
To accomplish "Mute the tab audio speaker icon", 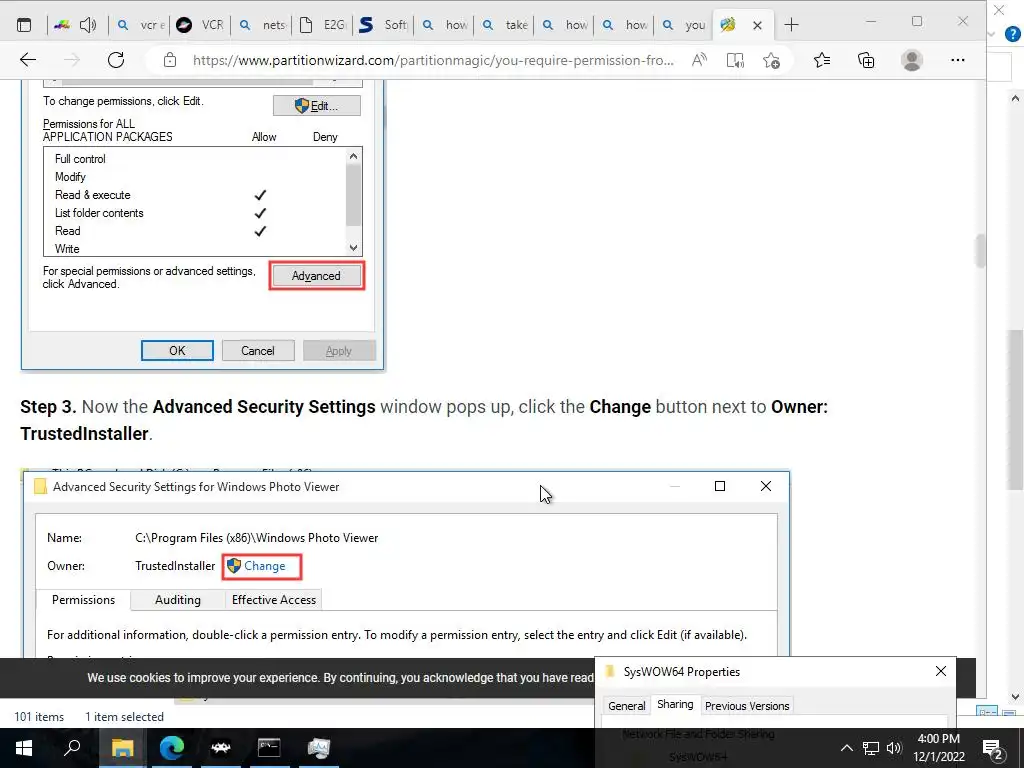I will pos(88,25).
